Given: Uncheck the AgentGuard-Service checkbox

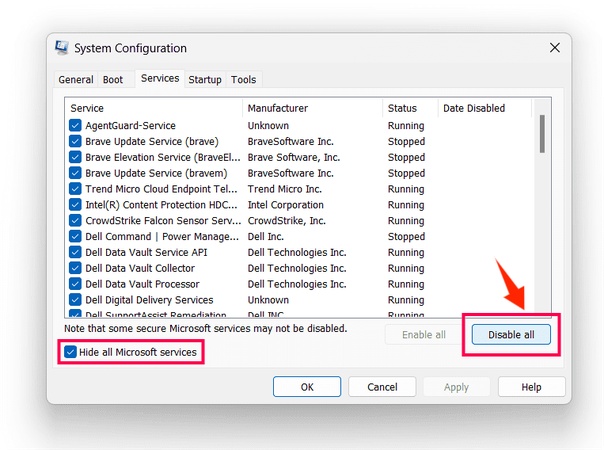Looking at the screenshot, I should click(75, 125).
